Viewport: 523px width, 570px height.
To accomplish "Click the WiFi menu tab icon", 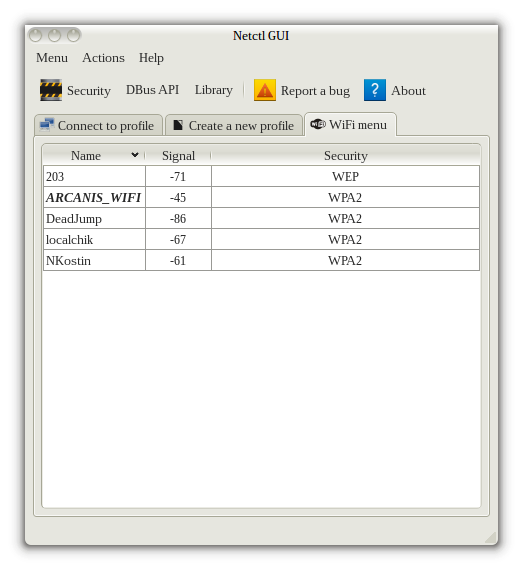I will (318, 124).
